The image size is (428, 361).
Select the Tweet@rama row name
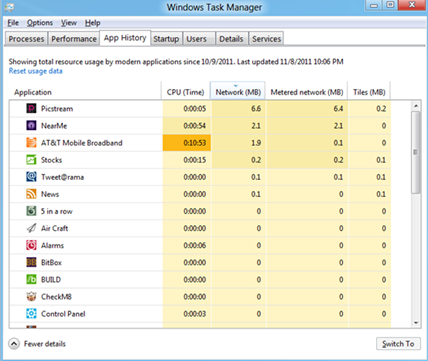[x=62, y=177]
